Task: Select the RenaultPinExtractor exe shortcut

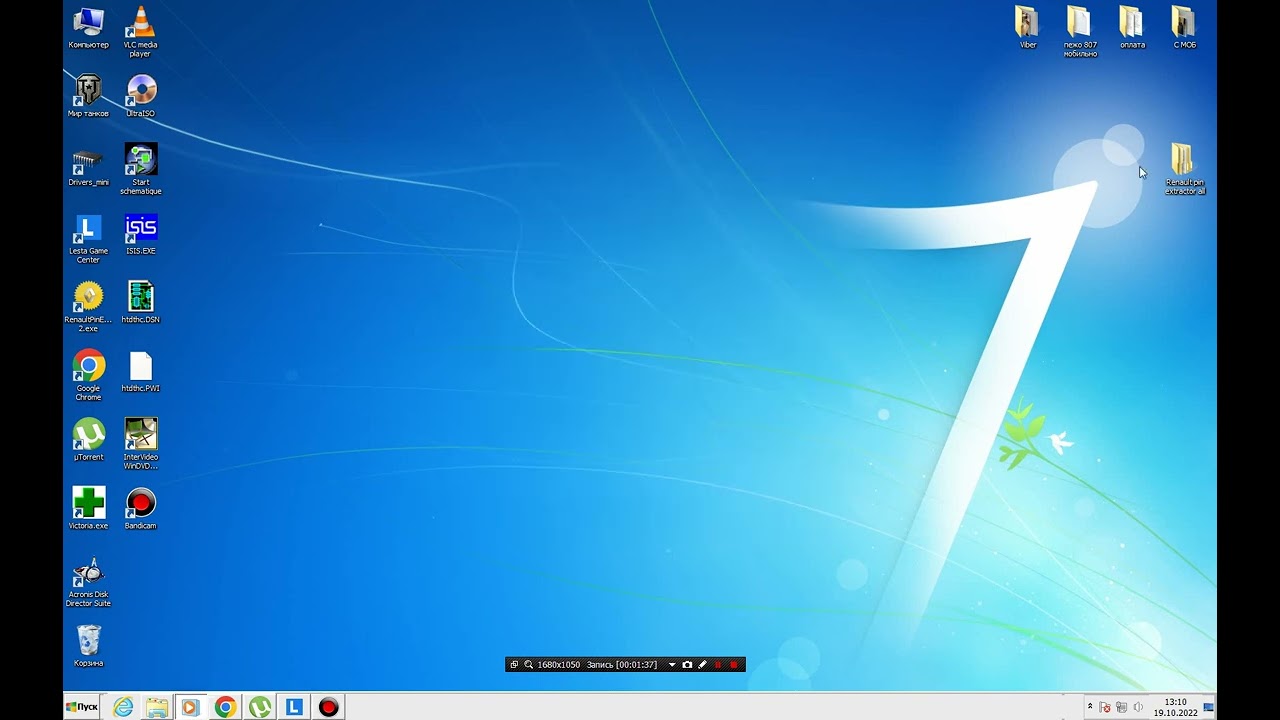Action: pyautogui.click(x=88, y=306)
